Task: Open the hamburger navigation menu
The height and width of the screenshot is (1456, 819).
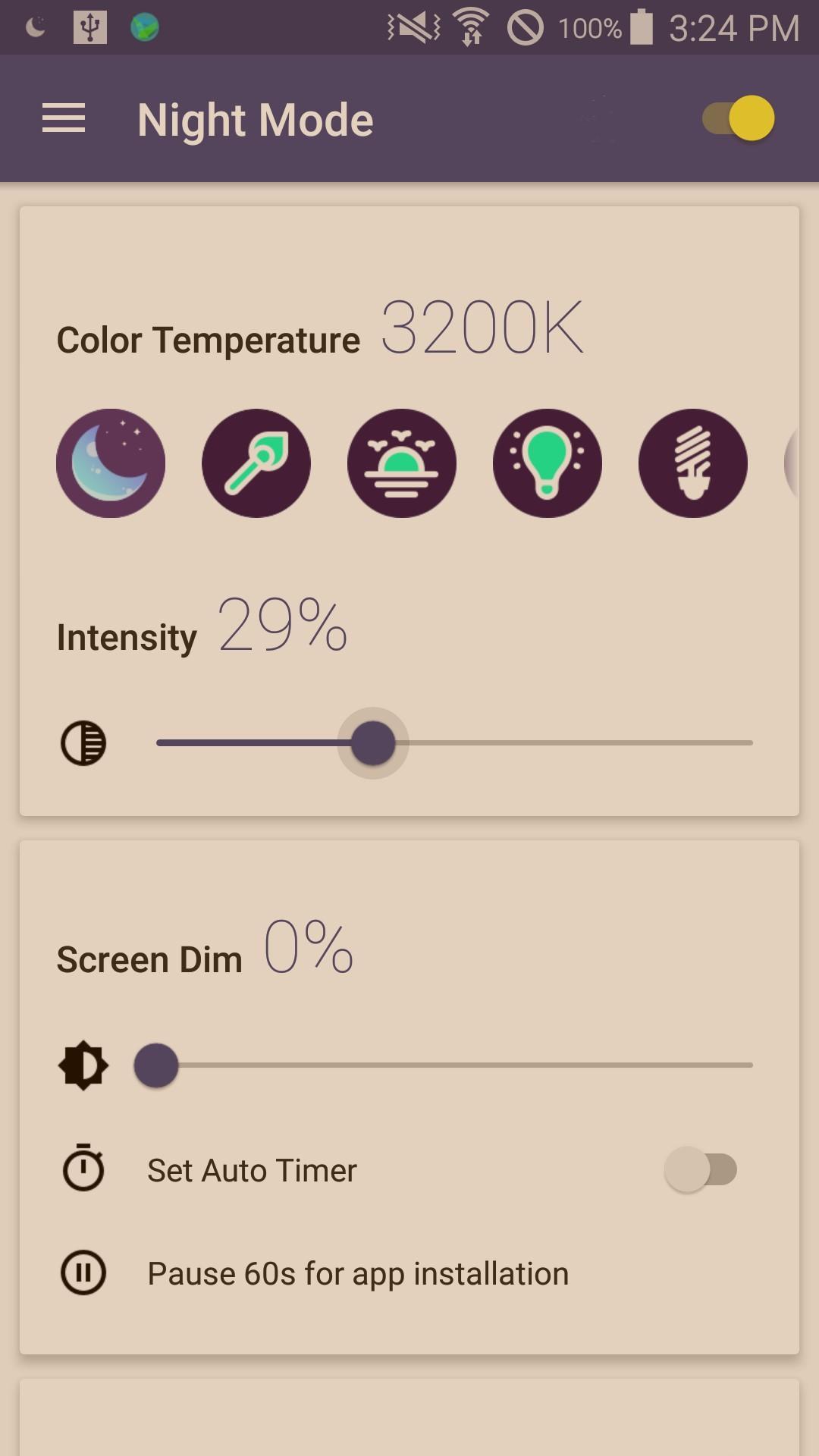Action: pos(64,119)
